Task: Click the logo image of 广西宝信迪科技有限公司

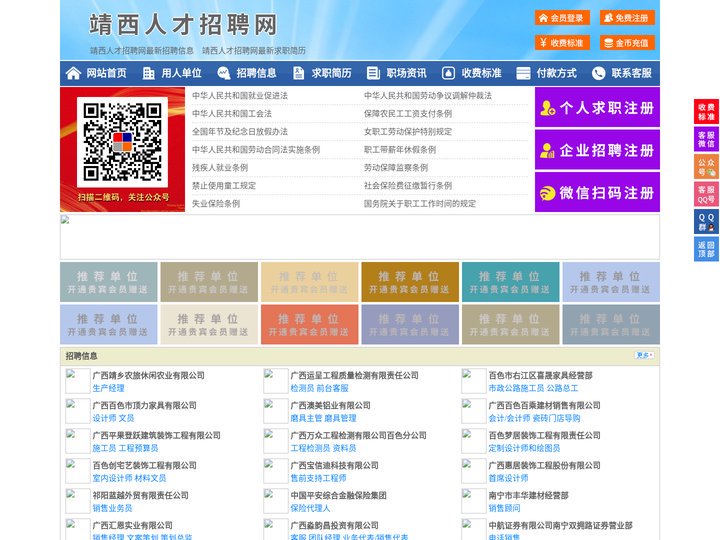Action: tap(276, 471)
